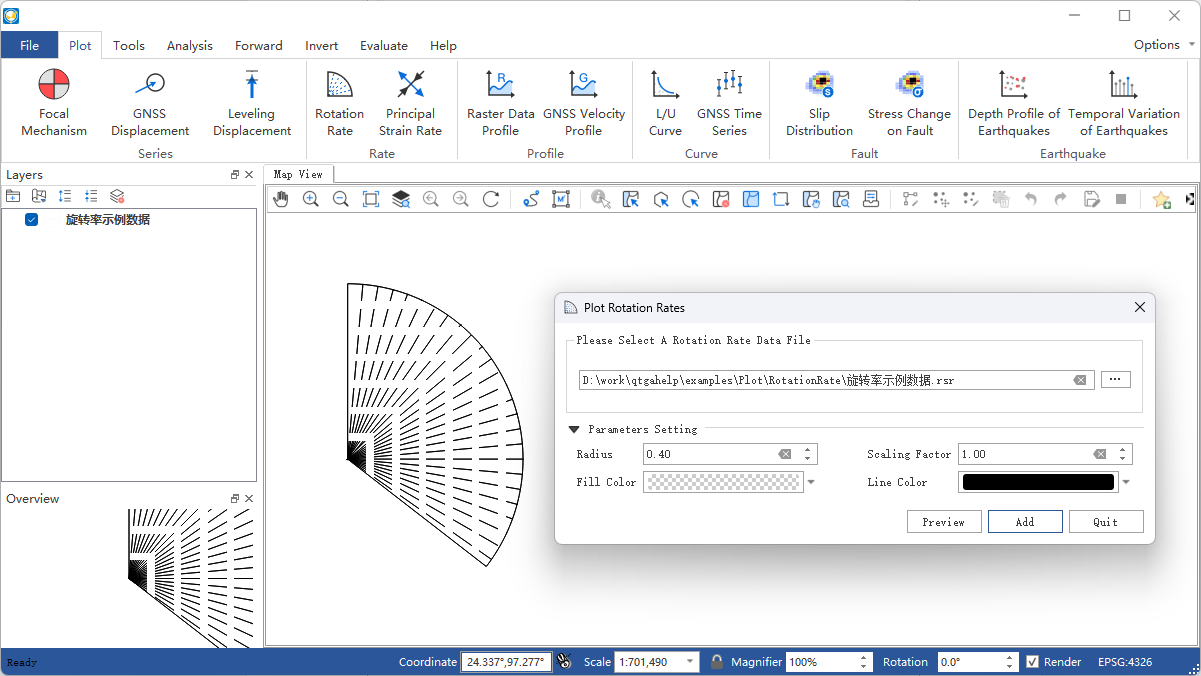Click the refresh map icon

pos(491,199)
